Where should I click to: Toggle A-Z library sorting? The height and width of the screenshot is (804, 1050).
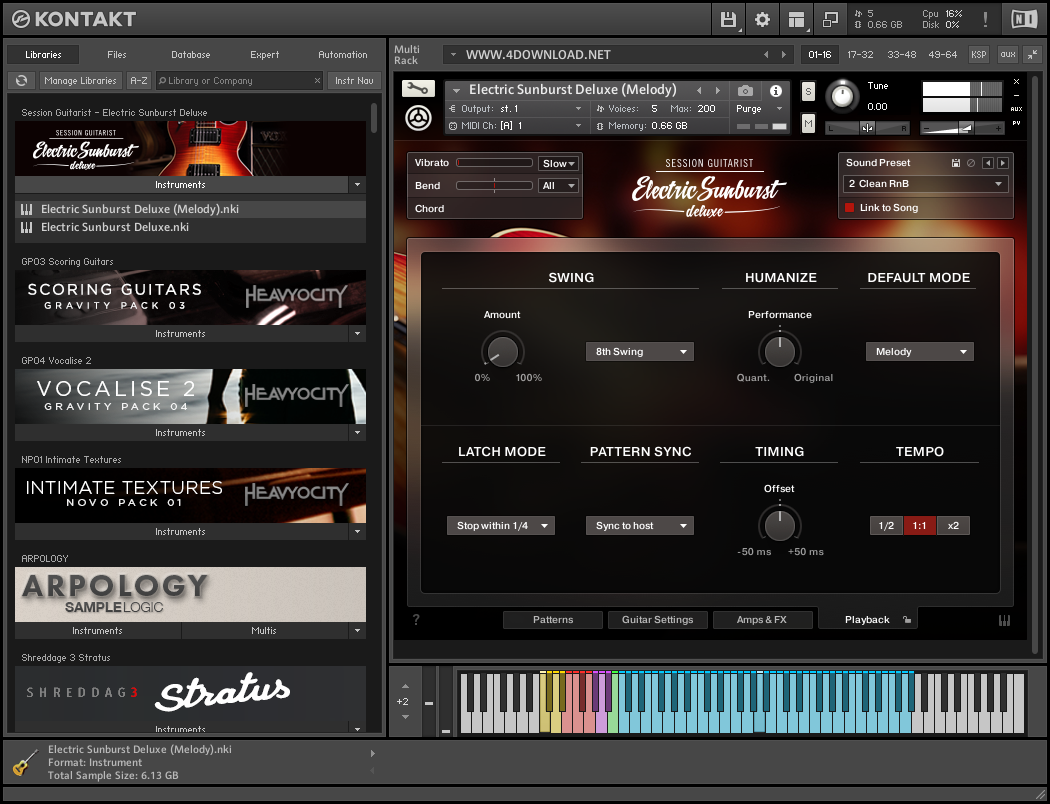139,80
